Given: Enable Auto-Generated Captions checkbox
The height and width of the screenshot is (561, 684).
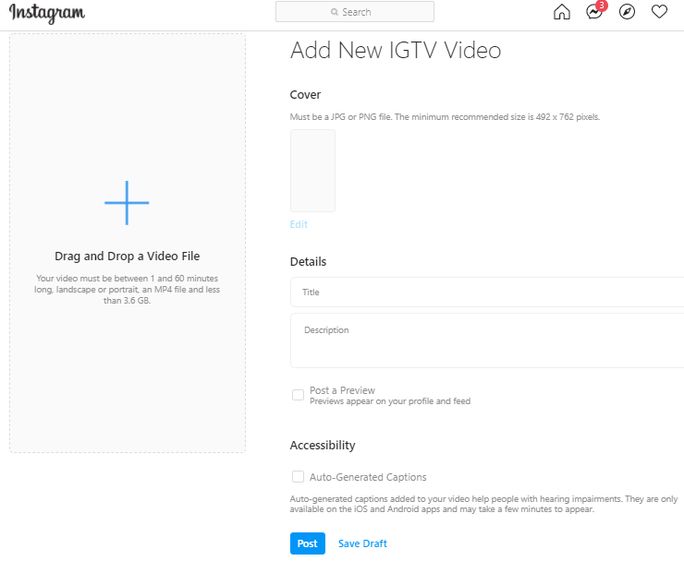Looking at the screenshot, I should (298, 476).
